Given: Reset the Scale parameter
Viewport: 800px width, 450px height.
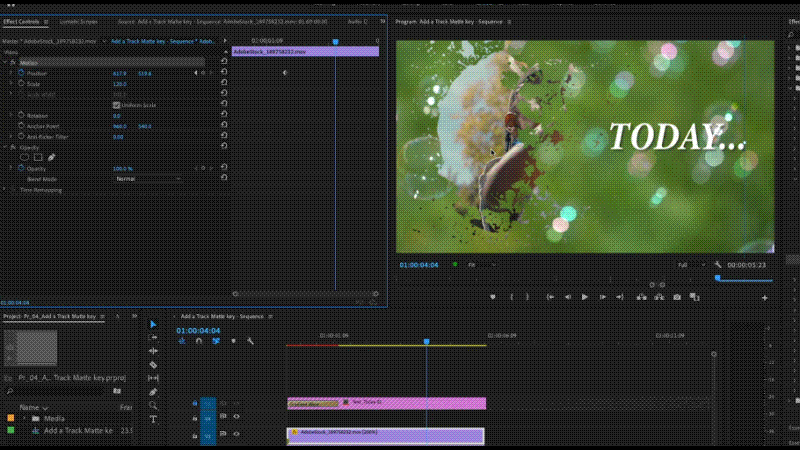Looking at the screenshot, I should coord(224,83).
